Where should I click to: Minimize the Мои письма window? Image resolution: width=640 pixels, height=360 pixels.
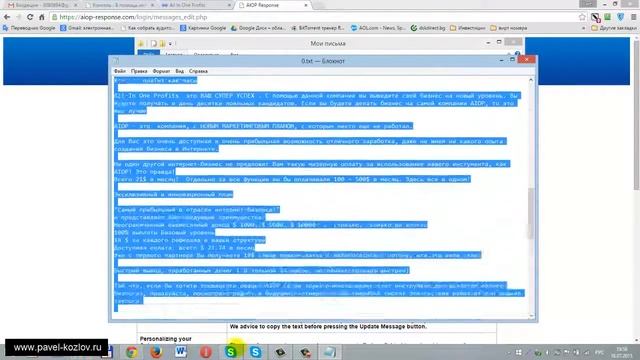[488, 42]
